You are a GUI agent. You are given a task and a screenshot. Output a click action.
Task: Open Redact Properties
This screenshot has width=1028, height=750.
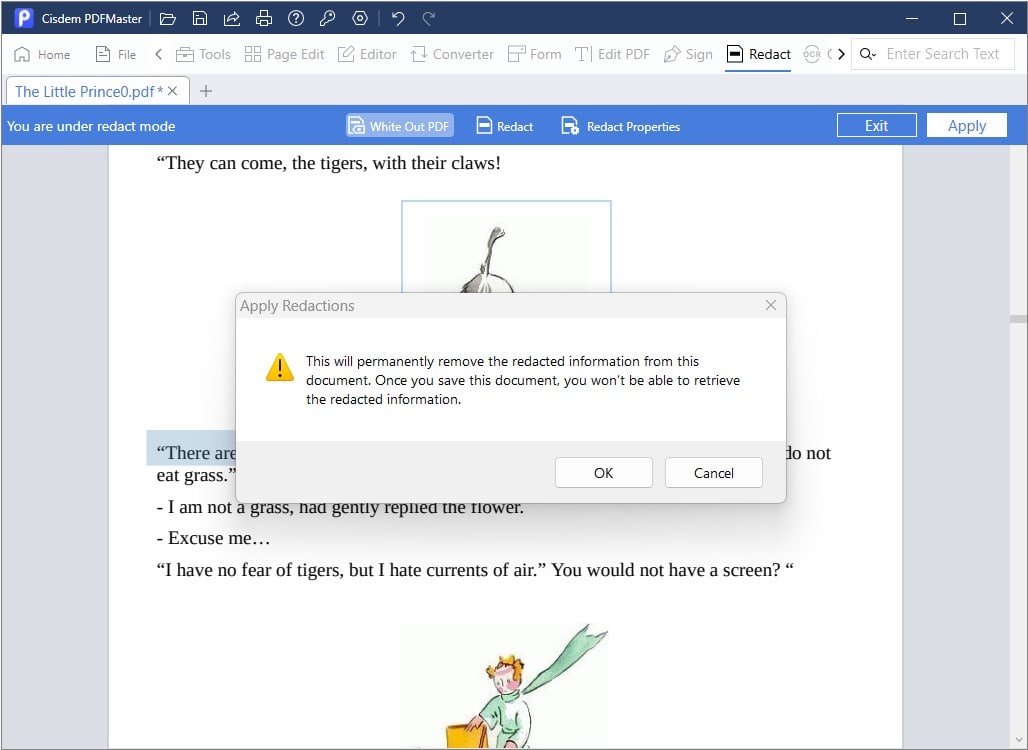click(620, 126)
